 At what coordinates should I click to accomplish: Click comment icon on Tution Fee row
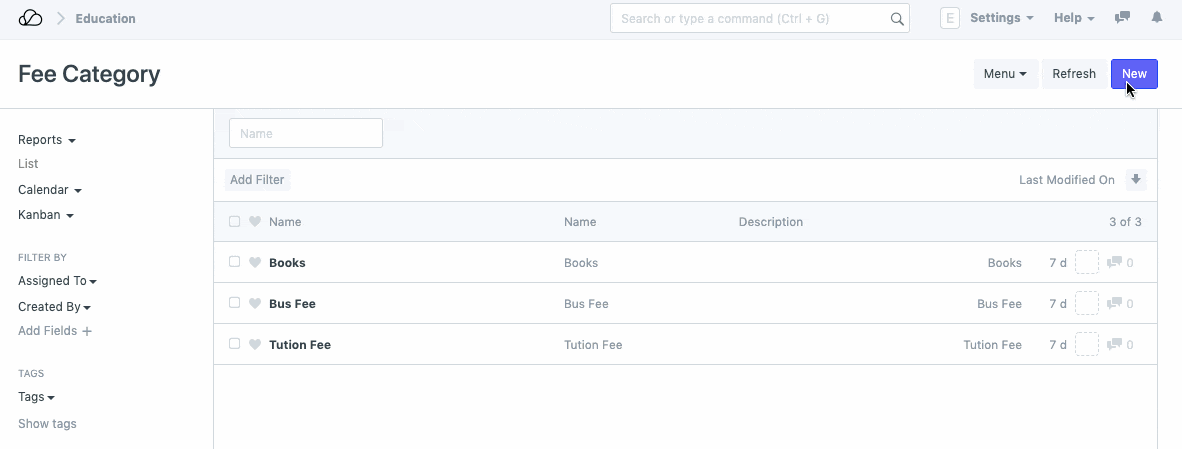pos(1114,344)
